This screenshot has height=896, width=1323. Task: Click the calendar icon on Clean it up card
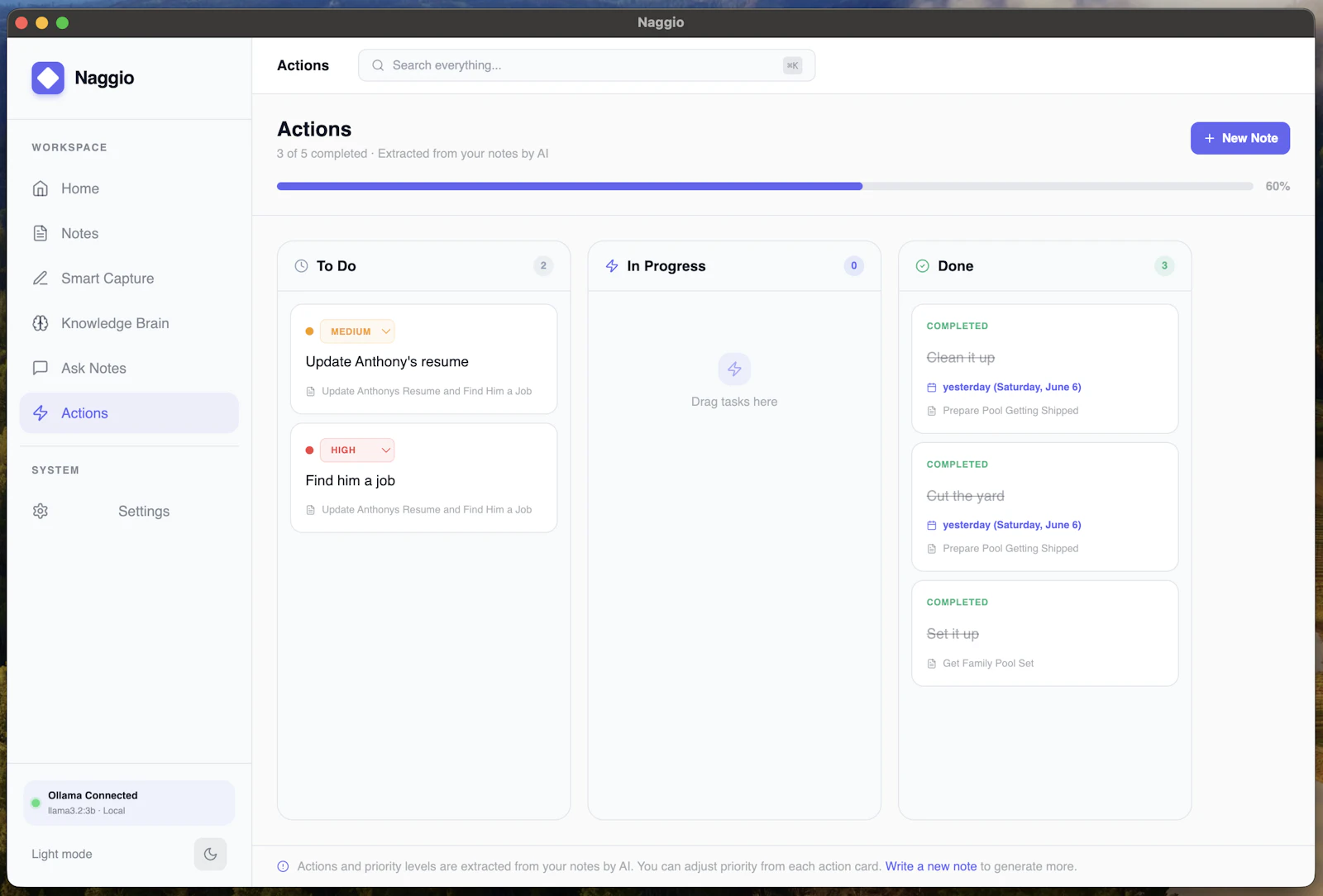[932, 387]
